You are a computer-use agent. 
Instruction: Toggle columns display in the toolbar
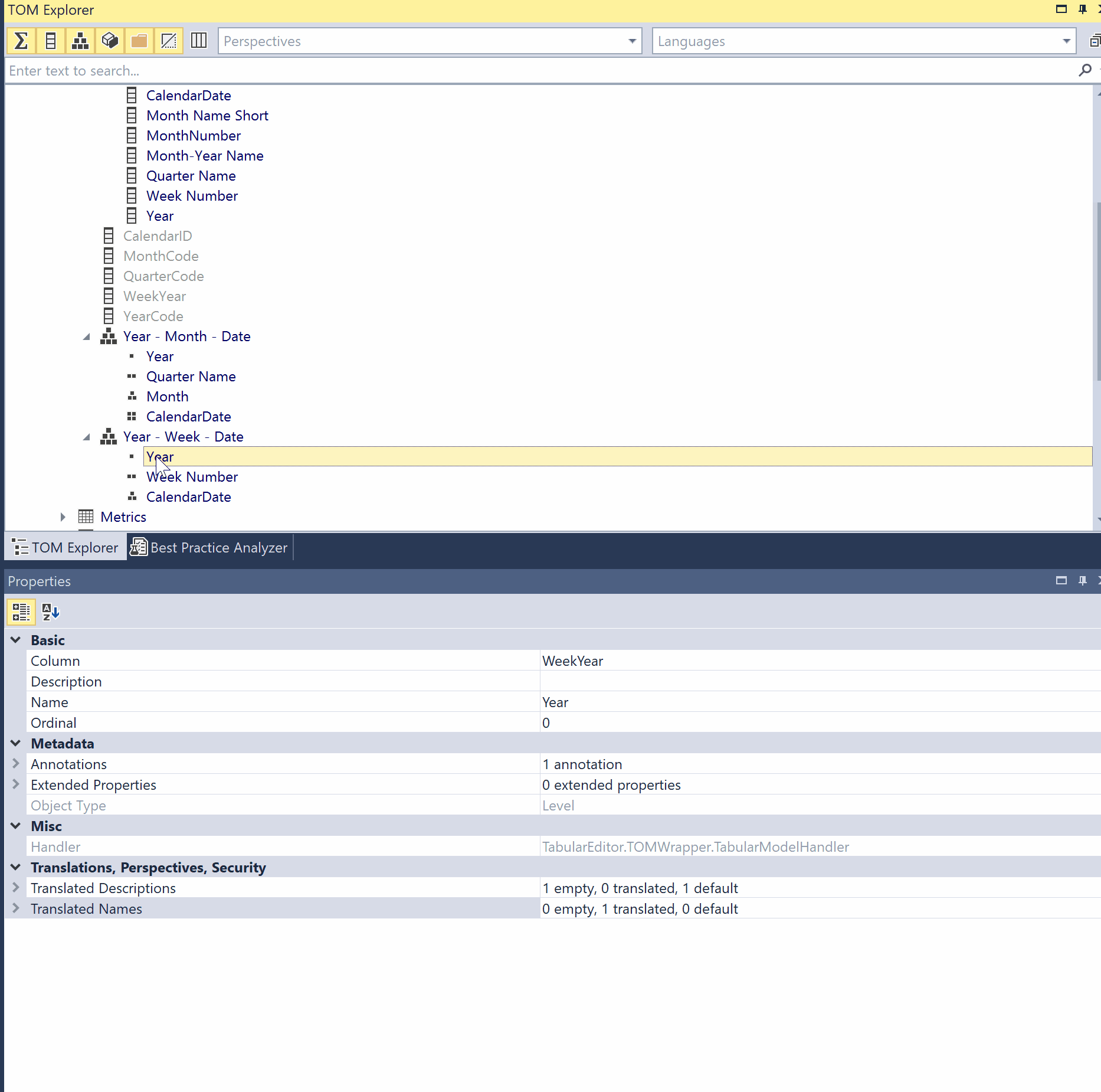[51, 41]
